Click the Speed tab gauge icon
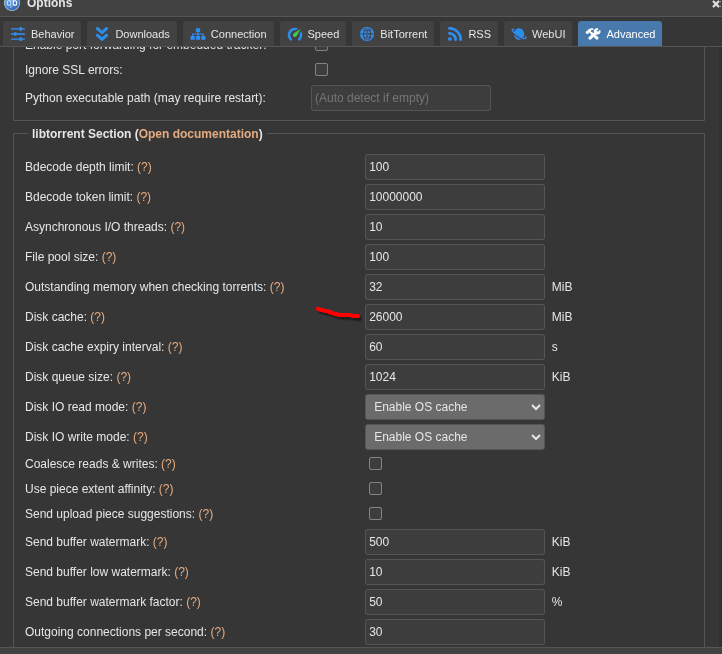This screenshot has height=654, width=722. coord(295,34)
